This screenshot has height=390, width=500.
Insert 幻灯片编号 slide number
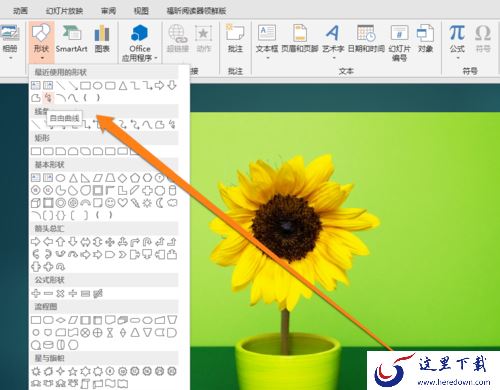pyautogui.click(x=399, y=43)
